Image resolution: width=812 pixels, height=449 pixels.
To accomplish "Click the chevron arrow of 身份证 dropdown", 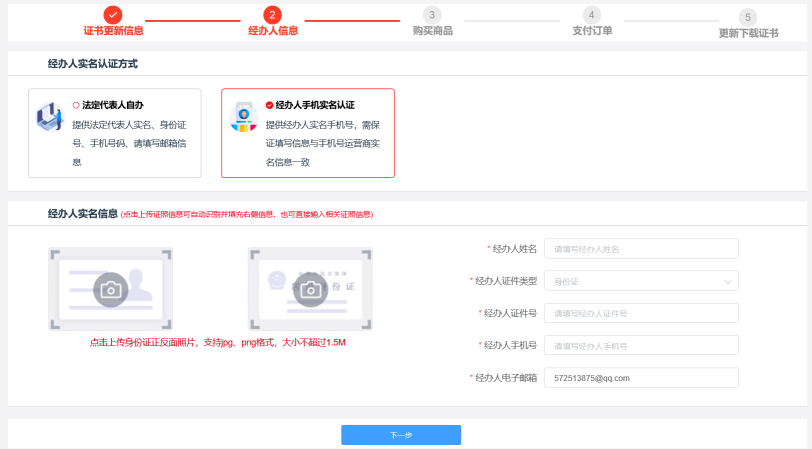I will point(728,282).
